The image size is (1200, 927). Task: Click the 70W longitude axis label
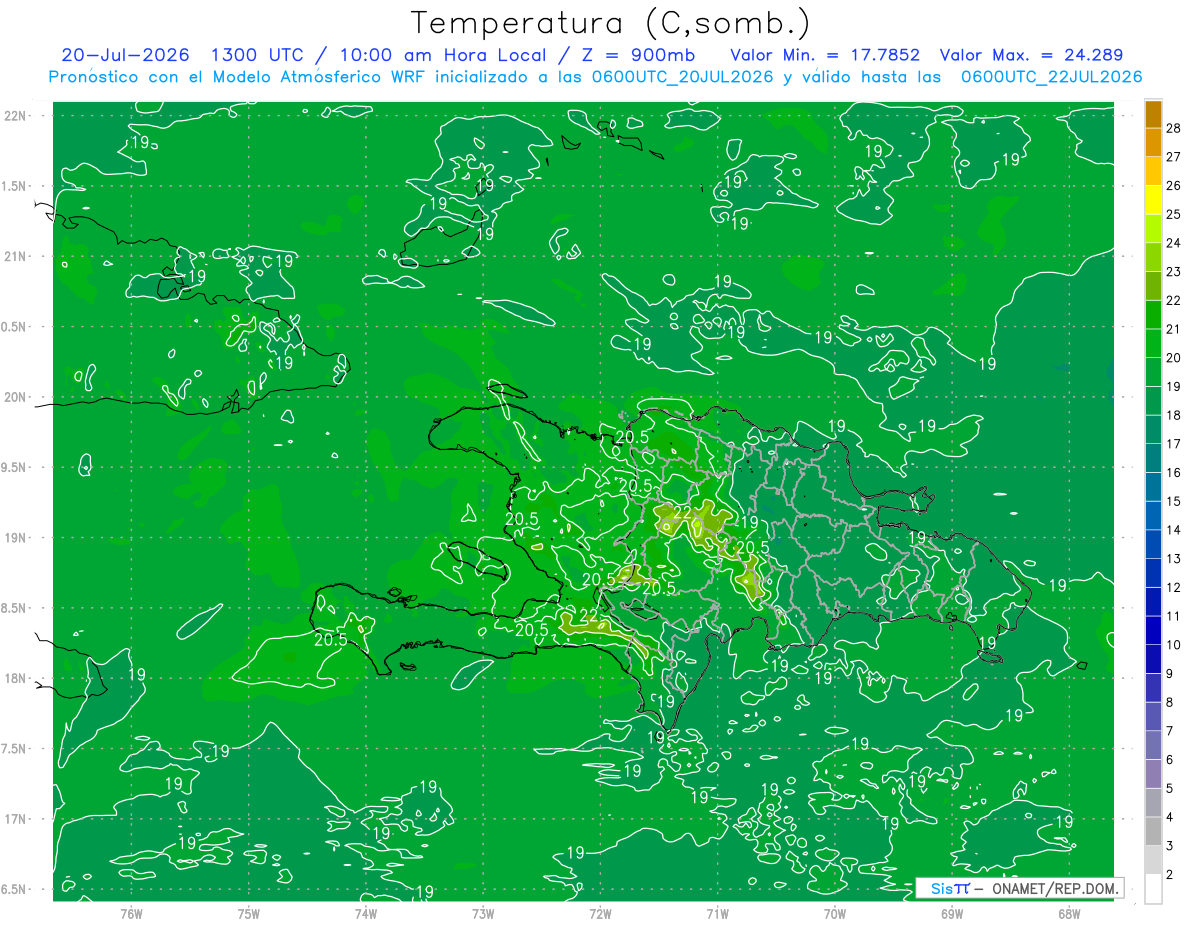[x=835, y=913]
